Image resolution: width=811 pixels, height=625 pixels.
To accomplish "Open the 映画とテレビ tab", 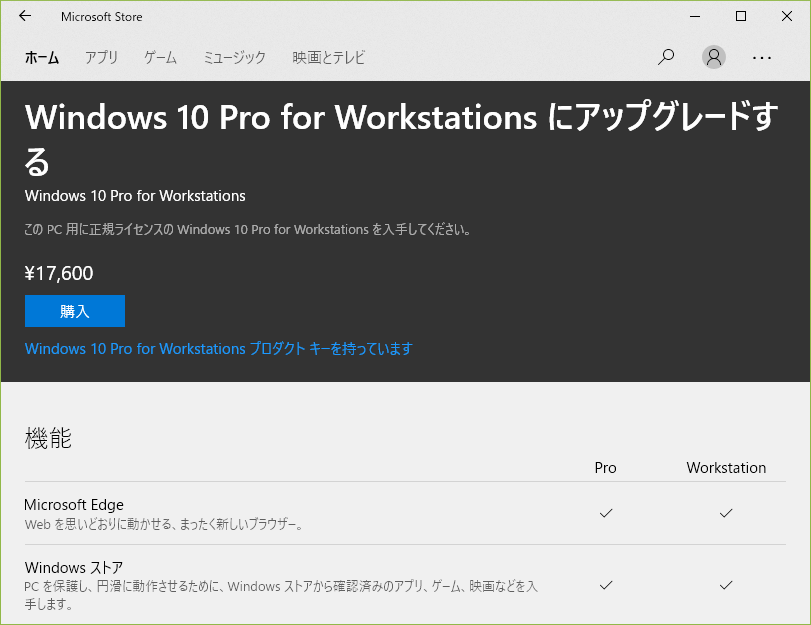I will pos(328,57).
